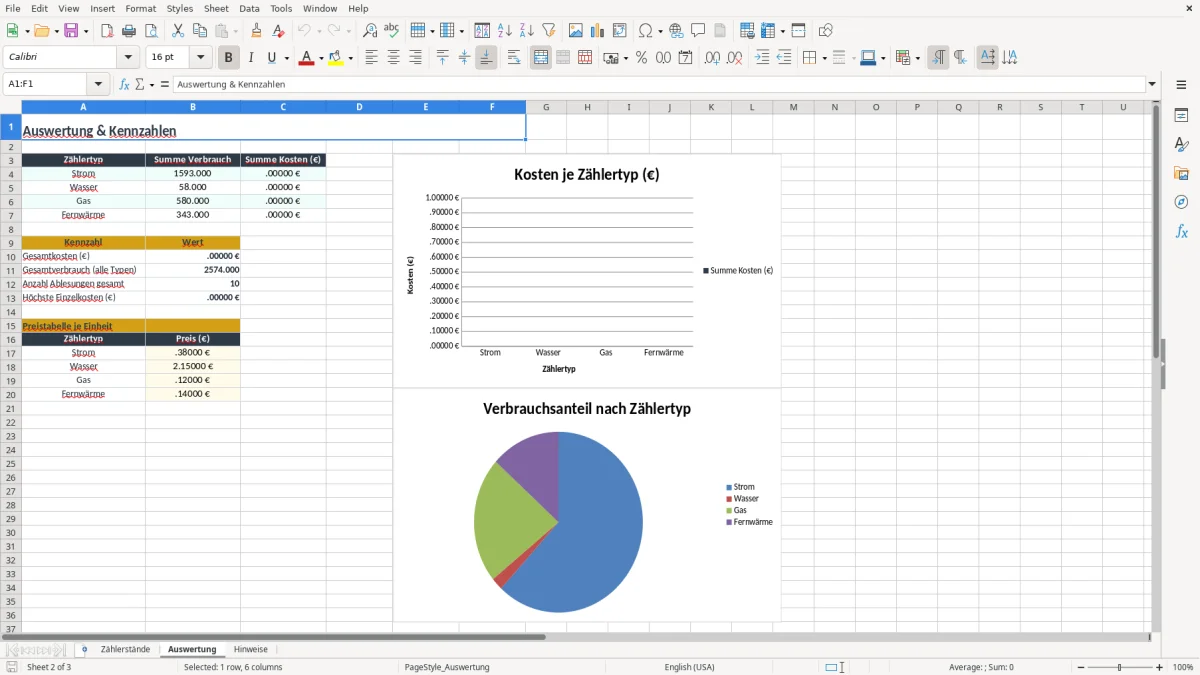Click the Cut scissors icon

178,31
